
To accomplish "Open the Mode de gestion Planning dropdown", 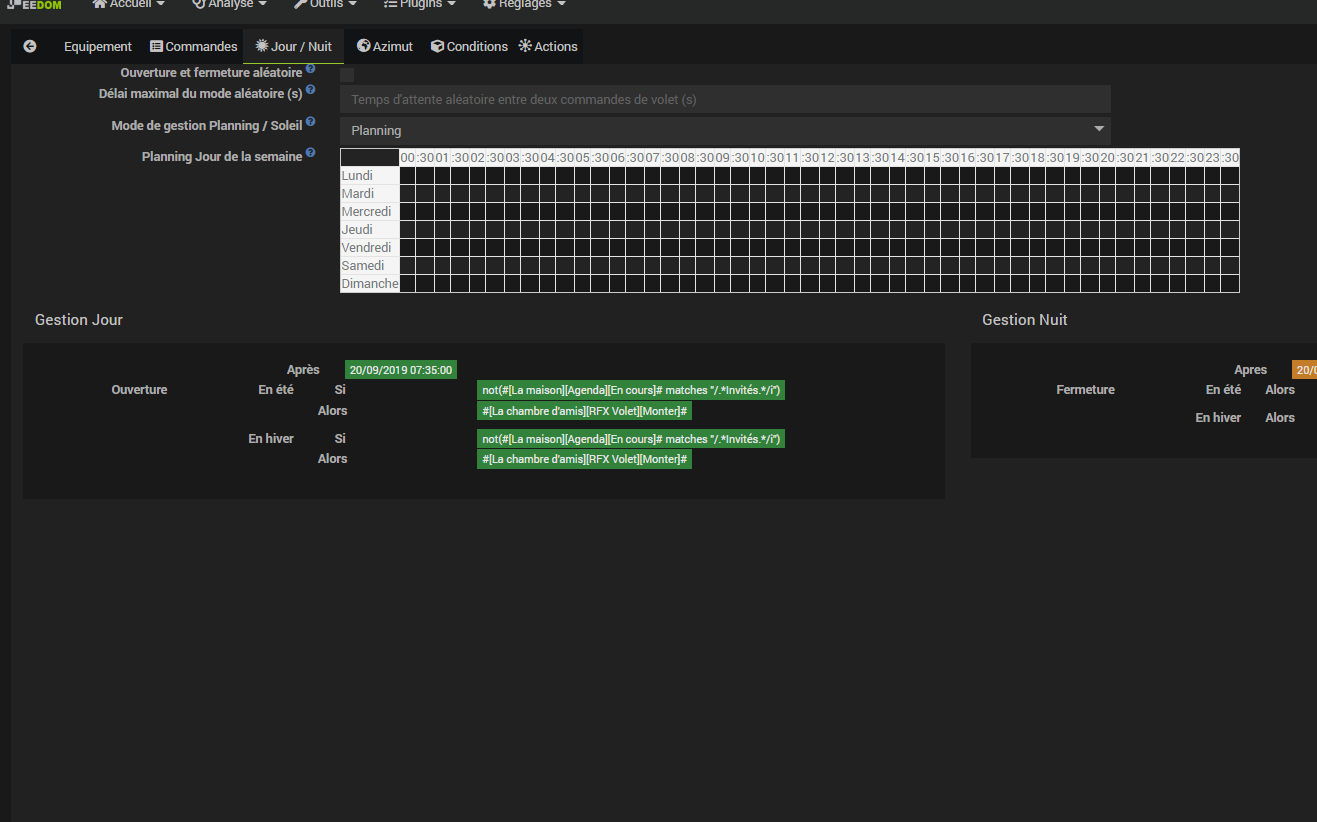I will tap(725, 130).
